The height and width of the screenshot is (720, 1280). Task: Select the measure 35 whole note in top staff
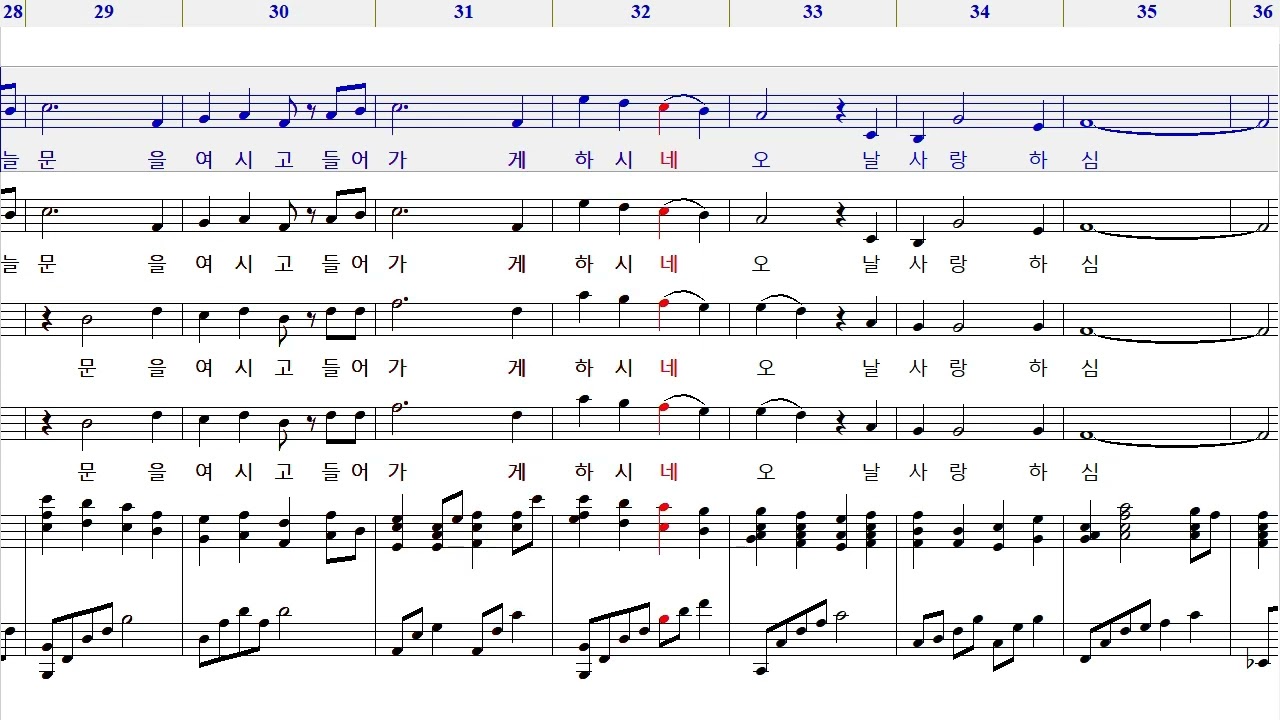[x=1087, y=124]
